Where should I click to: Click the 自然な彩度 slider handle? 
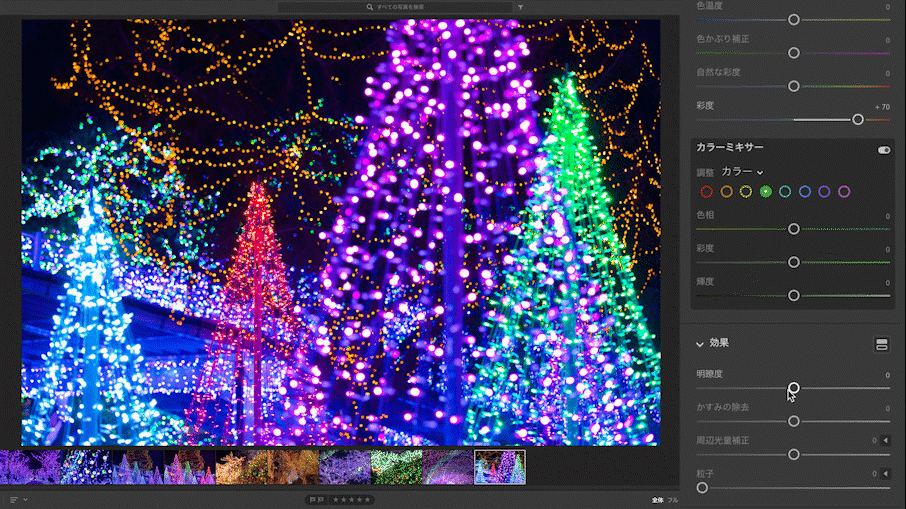tap(794, 86)
